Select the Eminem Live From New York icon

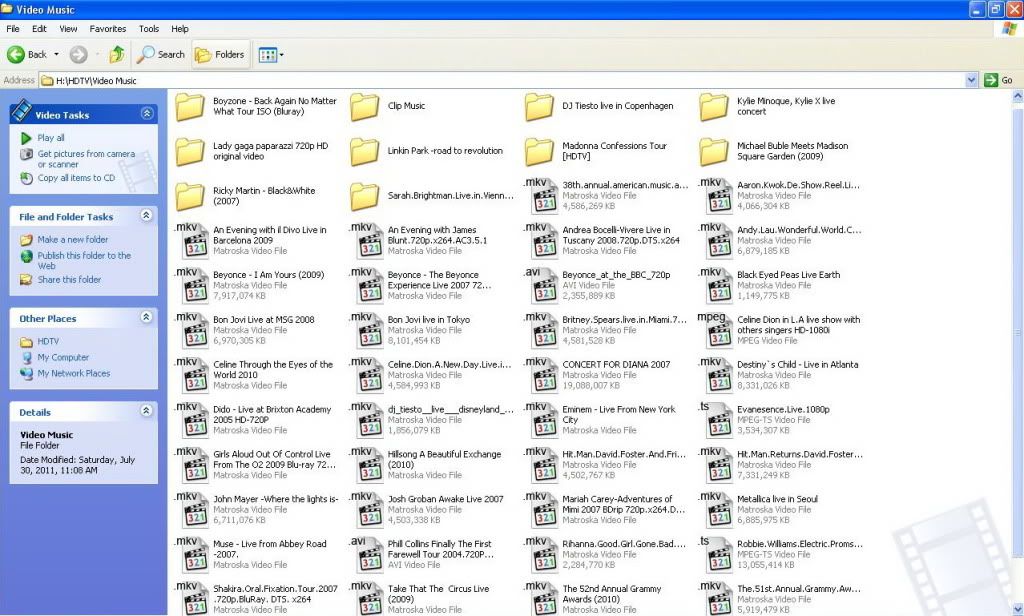pos(541,420)
